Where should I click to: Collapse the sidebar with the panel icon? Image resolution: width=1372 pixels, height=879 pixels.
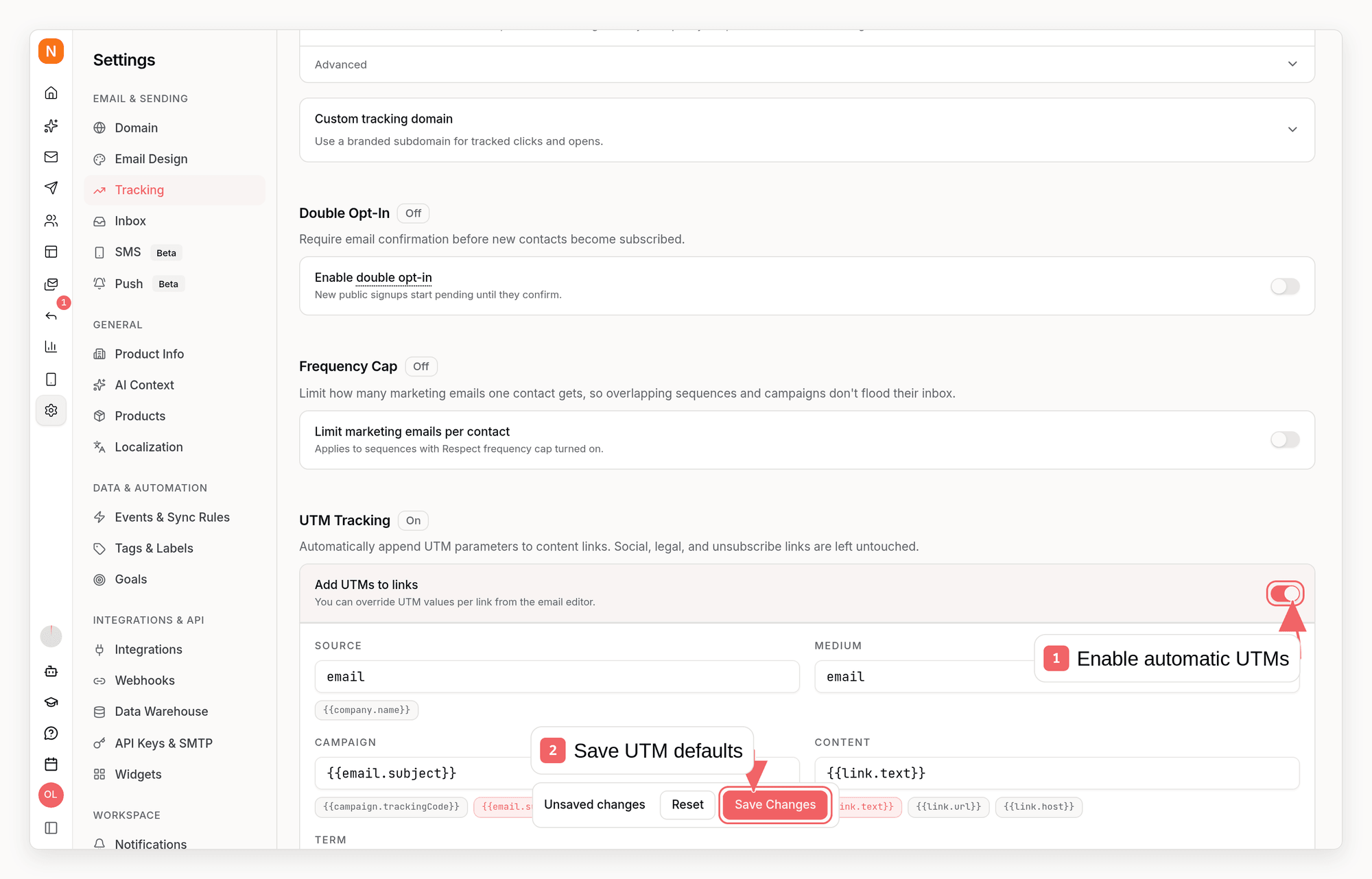point(51,828)
